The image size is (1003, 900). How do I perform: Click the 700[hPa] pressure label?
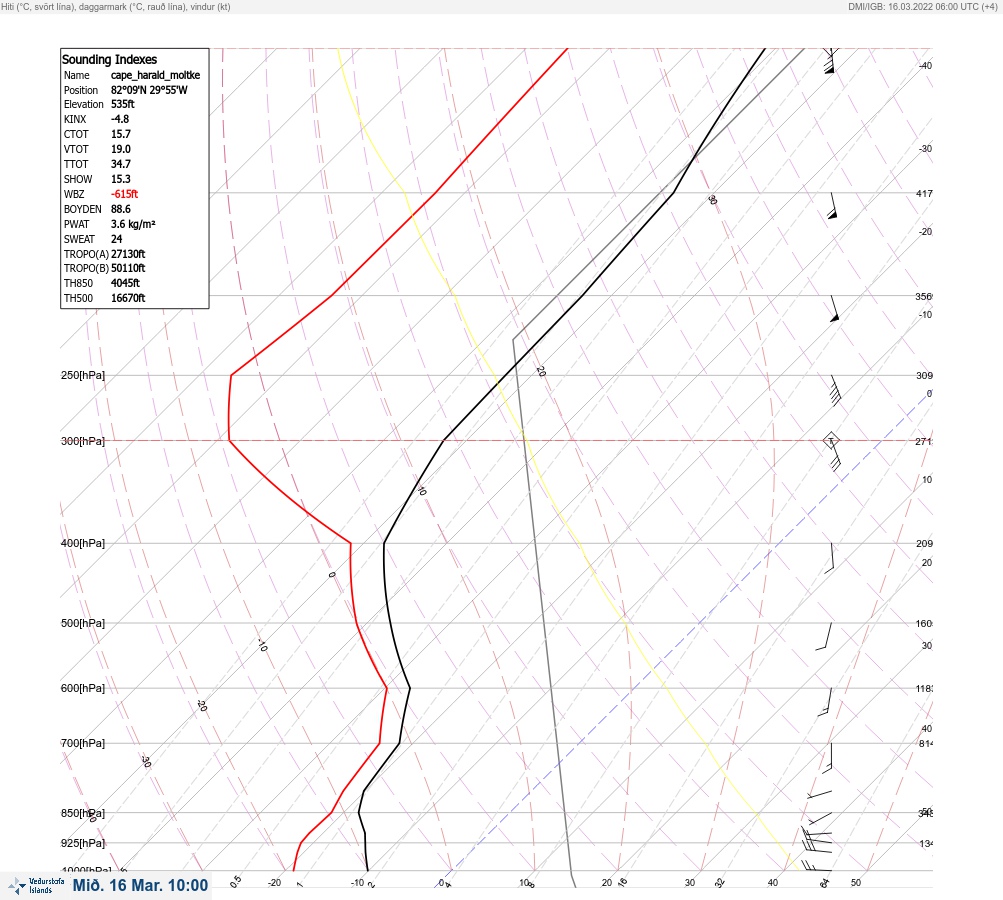83,743
